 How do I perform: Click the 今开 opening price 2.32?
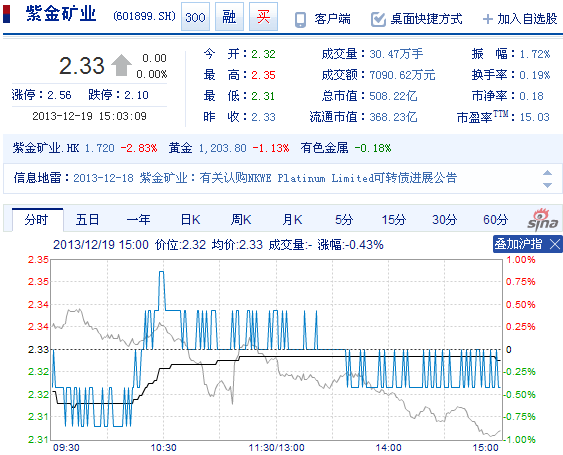pyautogui.click(x=263, y=54)
